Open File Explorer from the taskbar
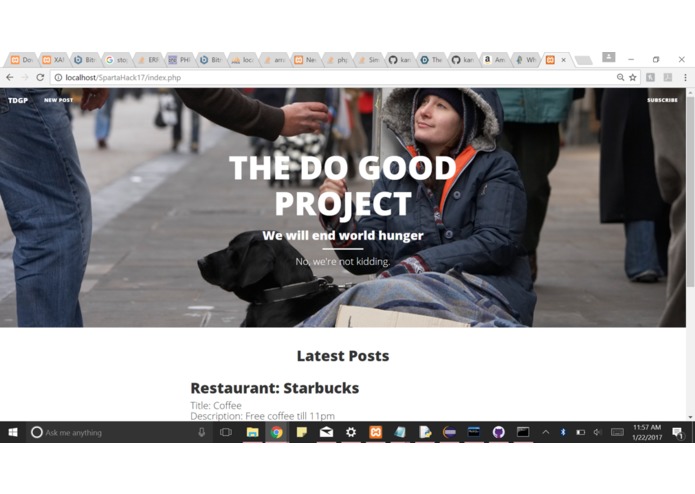Viewport: 695px width, 494px height. 252,432
